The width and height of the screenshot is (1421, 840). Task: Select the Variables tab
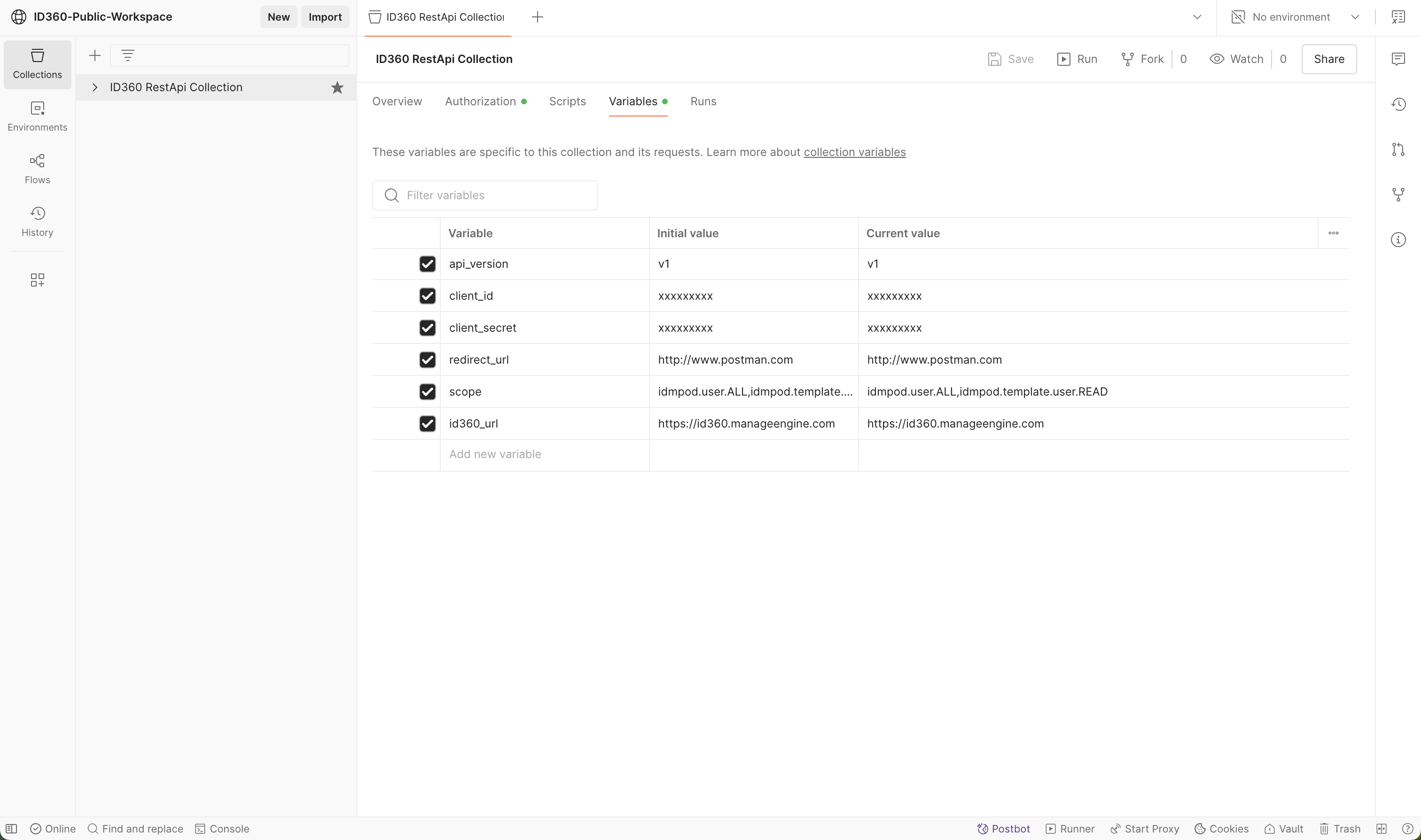[x=638, y=101]
